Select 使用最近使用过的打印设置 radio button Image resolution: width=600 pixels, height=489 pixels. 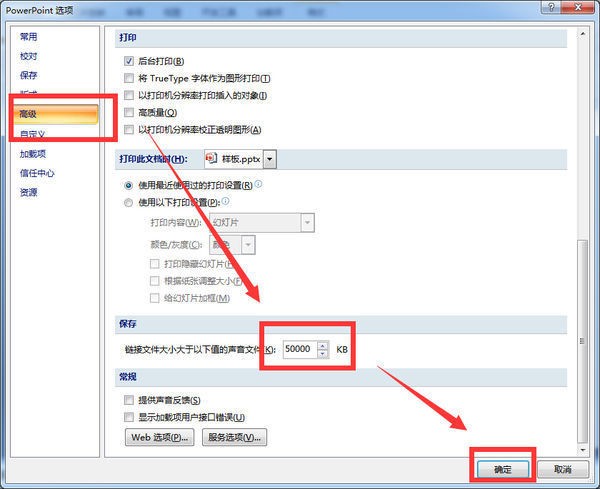[128, 186]
